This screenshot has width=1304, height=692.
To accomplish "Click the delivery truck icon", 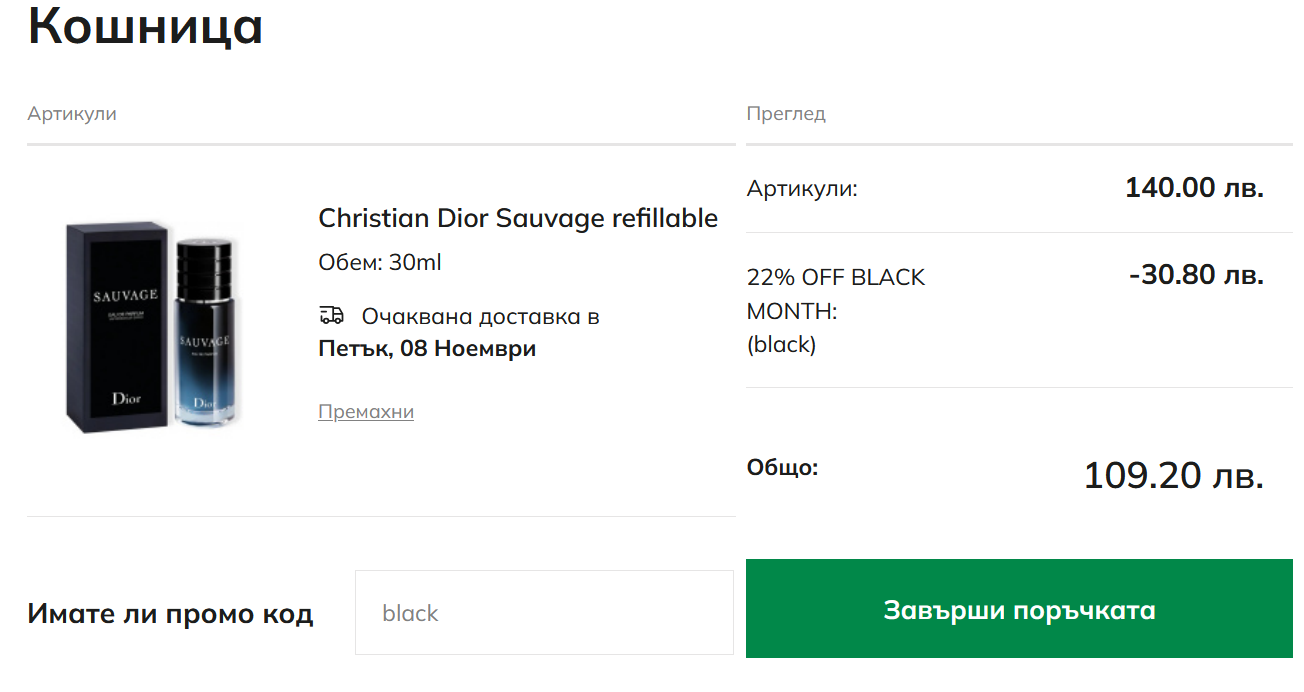I will pyautogui.click(x=331, y=316).
